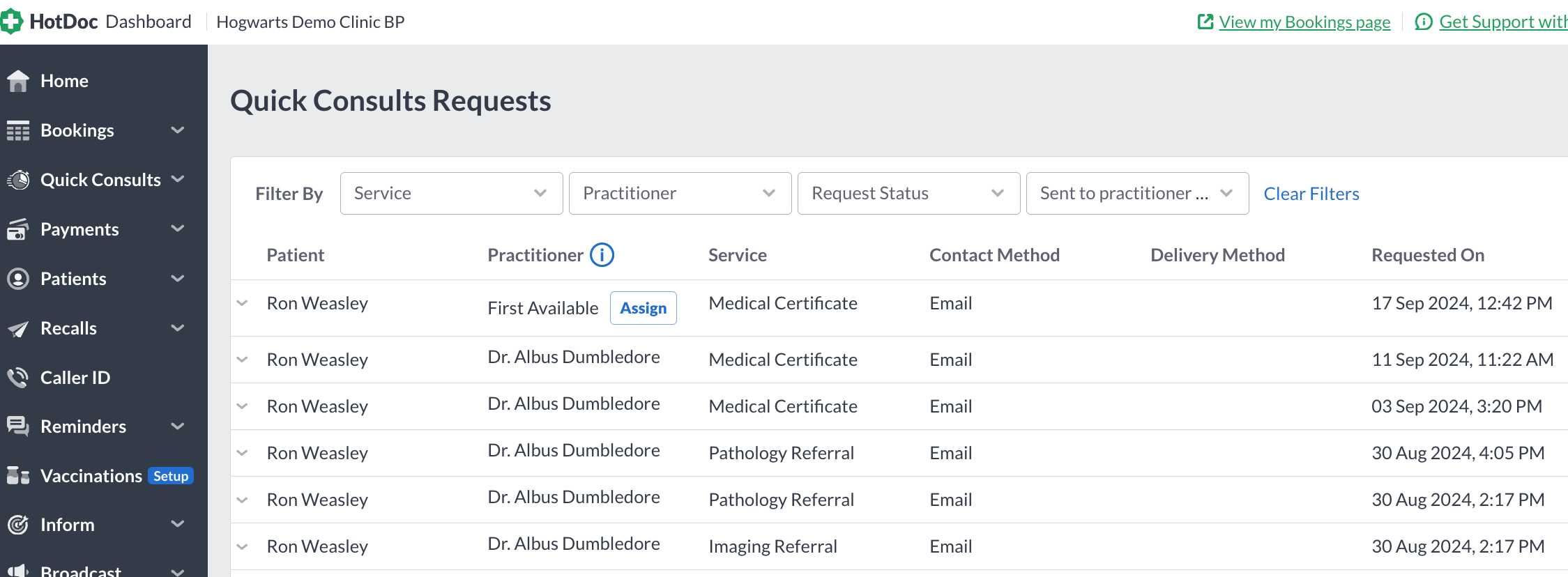The height and width of the screenshot is (577, 1568).
Task: Expand the Quick Consults sidebar chevron
Action: pyautogui.click(x=178, y=179)
